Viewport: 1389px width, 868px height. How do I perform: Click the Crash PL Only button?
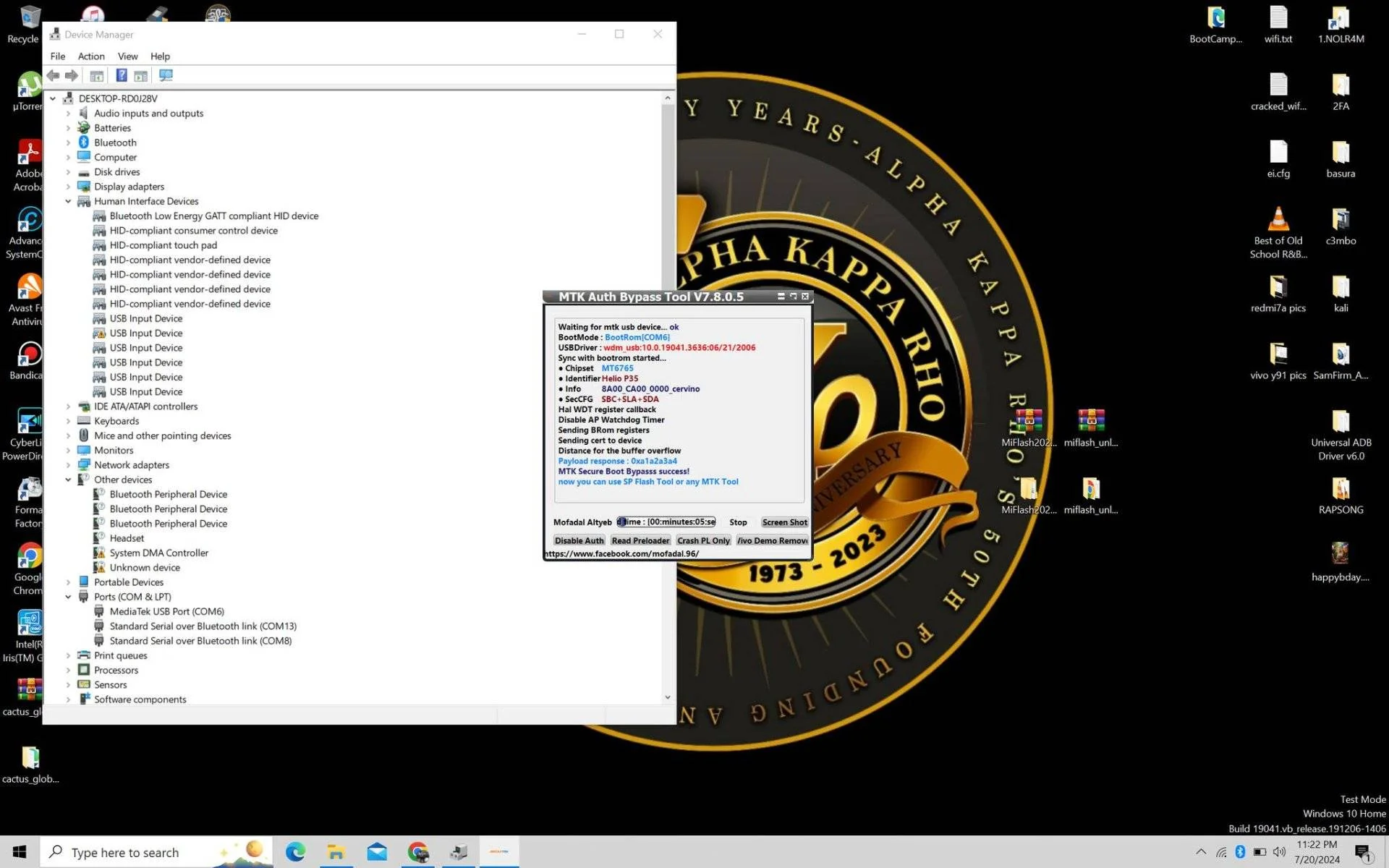[703, 540]
